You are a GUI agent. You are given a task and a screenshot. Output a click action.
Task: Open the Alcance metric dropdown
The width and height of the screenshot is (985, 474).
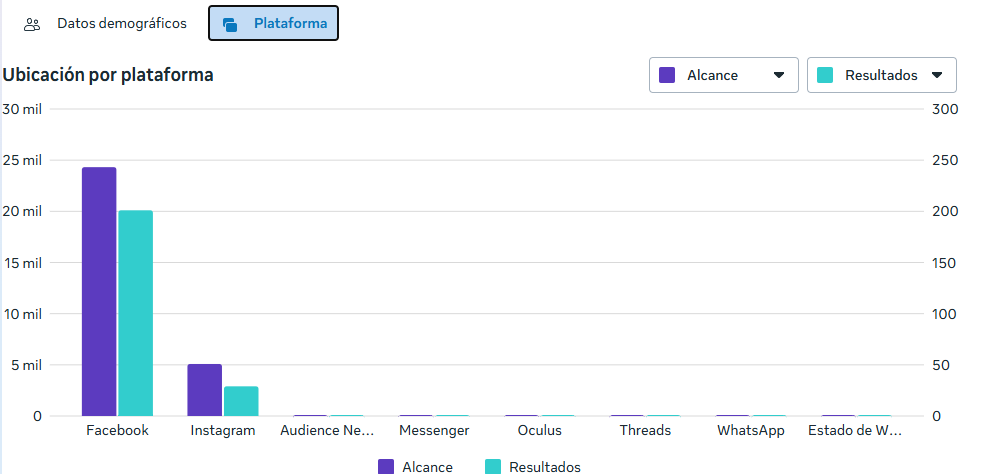coord(723,75)
